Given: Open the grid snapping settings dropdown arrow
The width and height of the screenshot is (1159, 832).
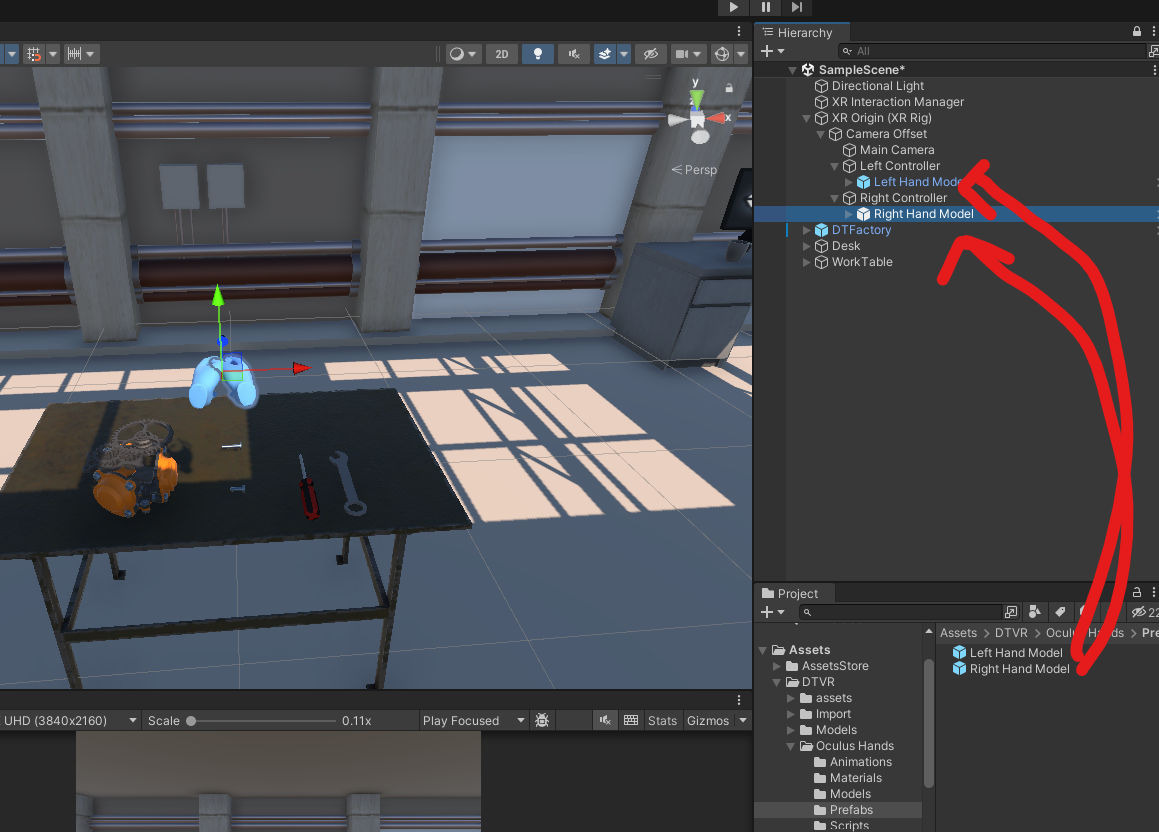Looking at the screenshot, I should click(x=52, y=54).
